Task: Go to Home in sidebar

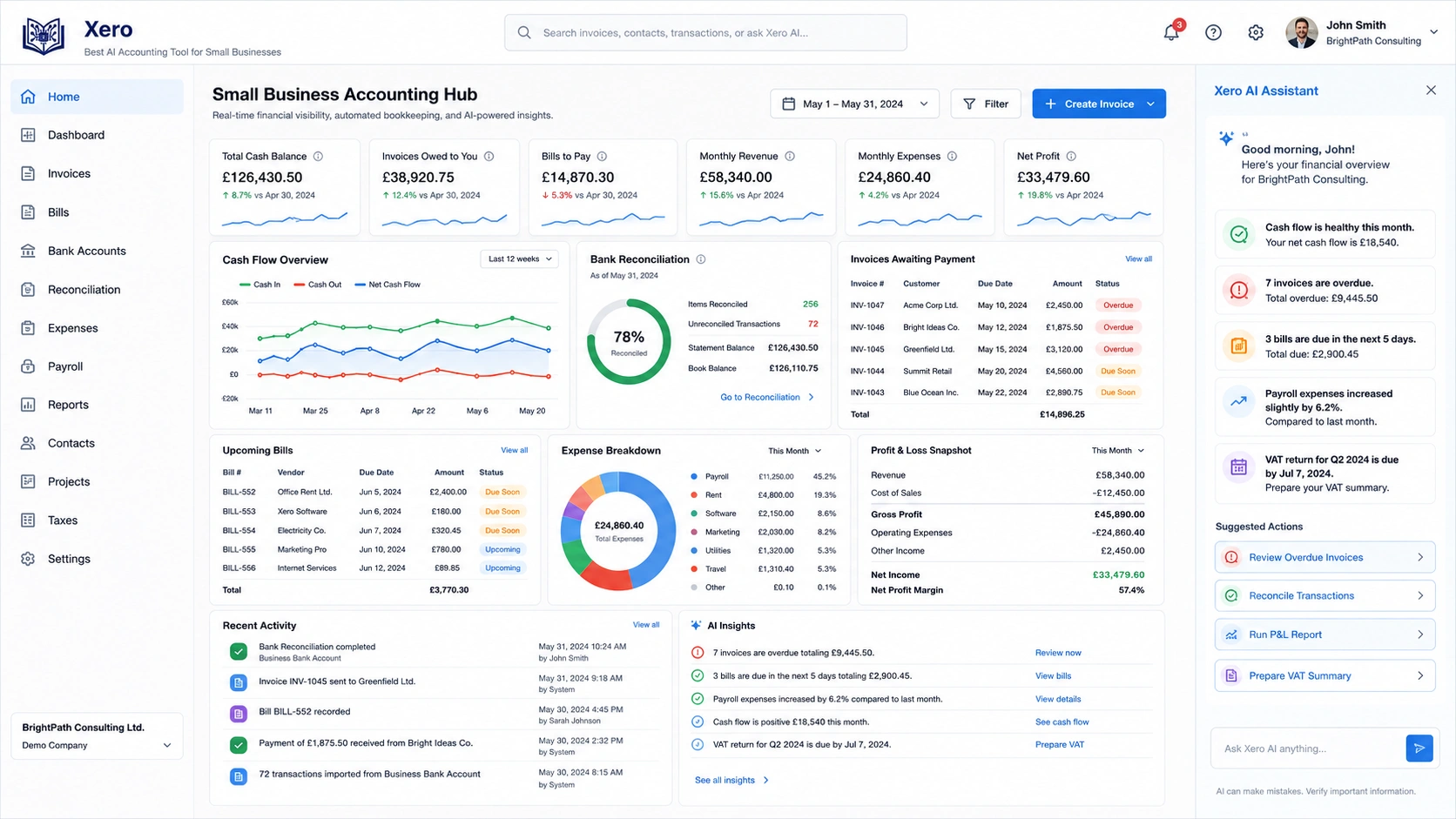Action: pos(97,97)
